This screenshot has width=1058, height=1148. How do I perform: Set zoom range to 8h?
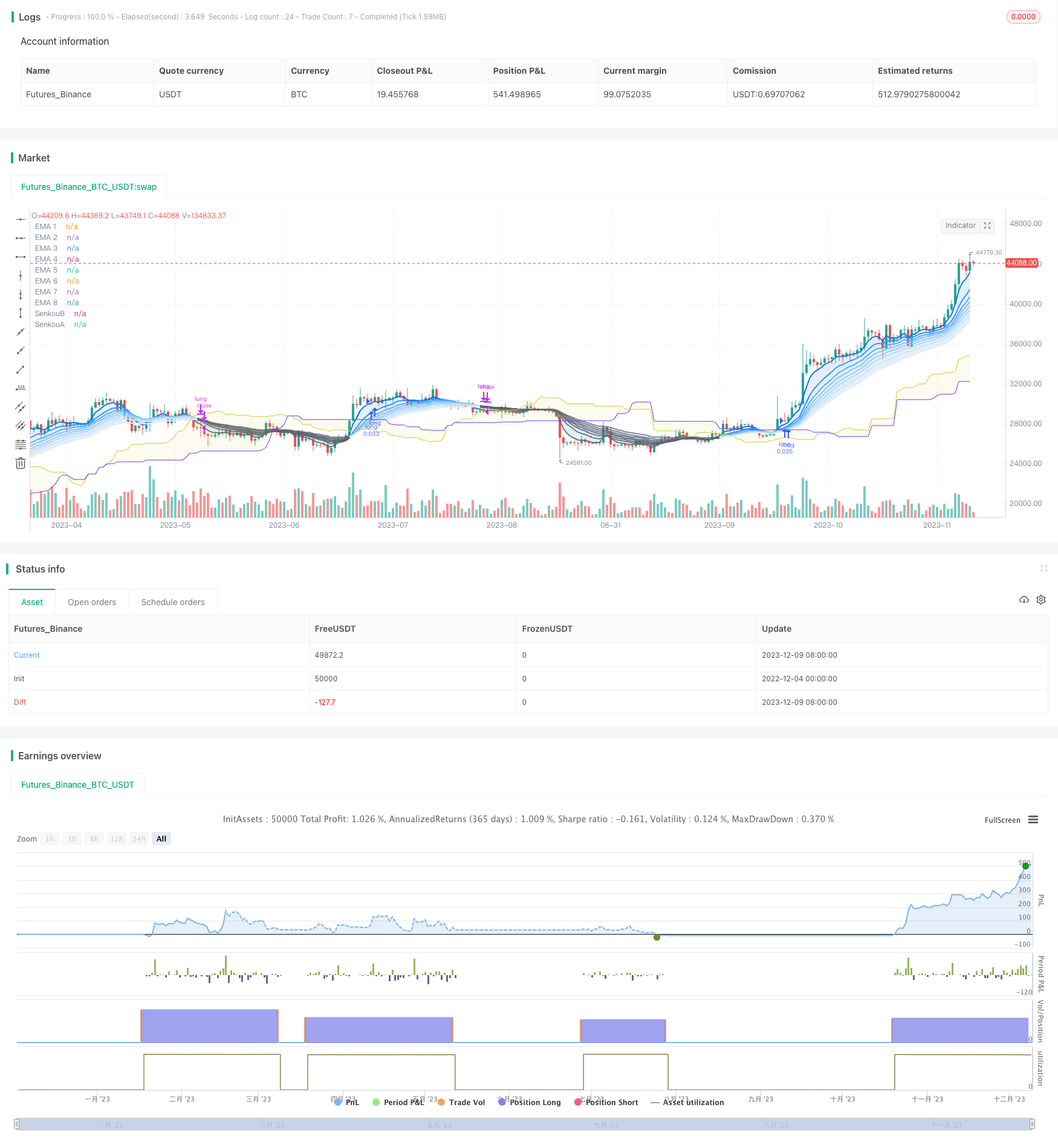[94, 838]
